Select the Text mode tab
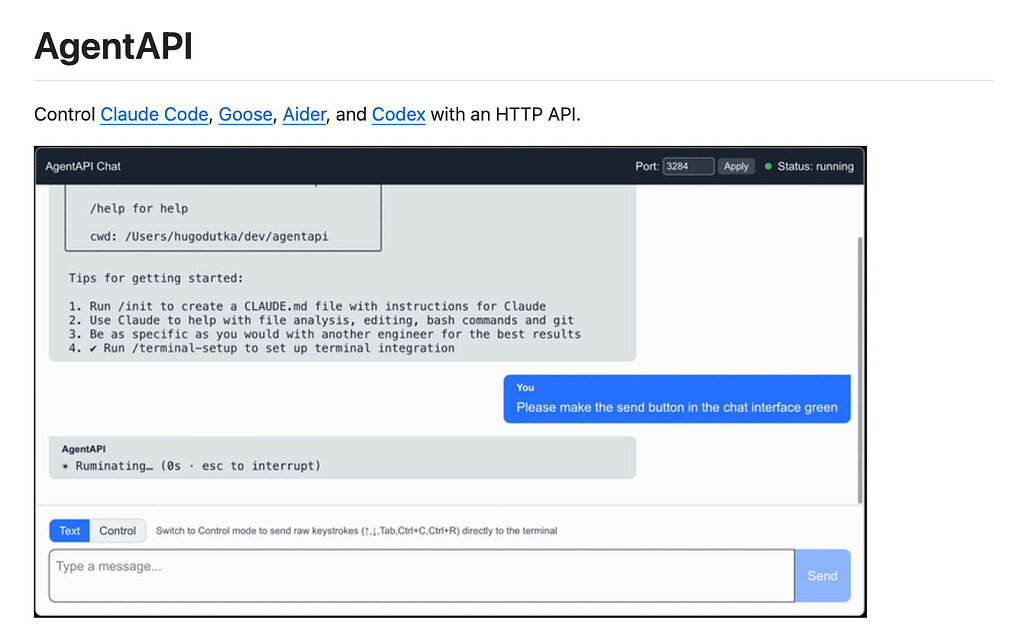 (68, 530)
